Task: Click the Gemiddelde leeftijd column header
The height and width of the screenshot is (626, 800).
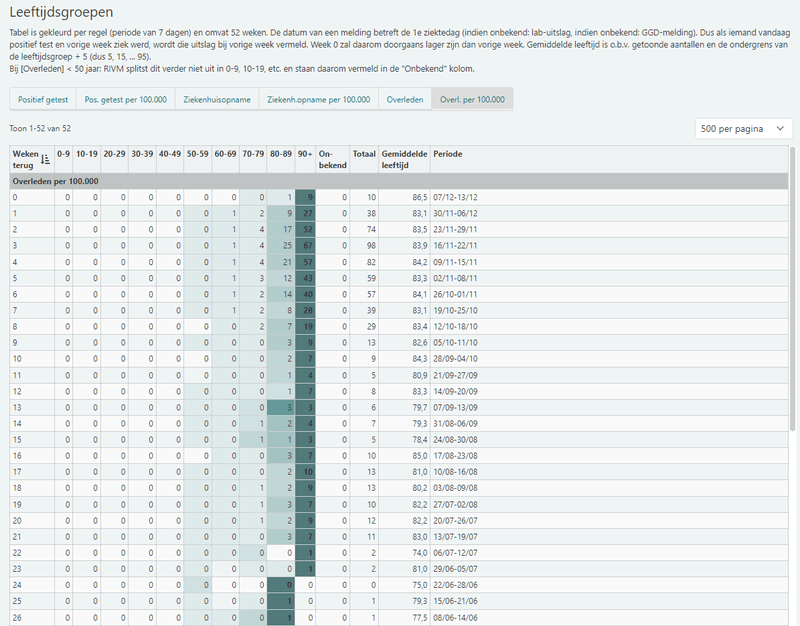Action: tap(404, 160)
